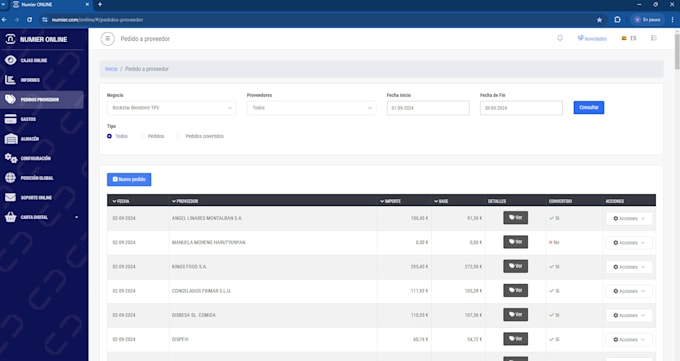Open the En pausa profile chip
Screen dimensions: 680x361
coord(648,20)
